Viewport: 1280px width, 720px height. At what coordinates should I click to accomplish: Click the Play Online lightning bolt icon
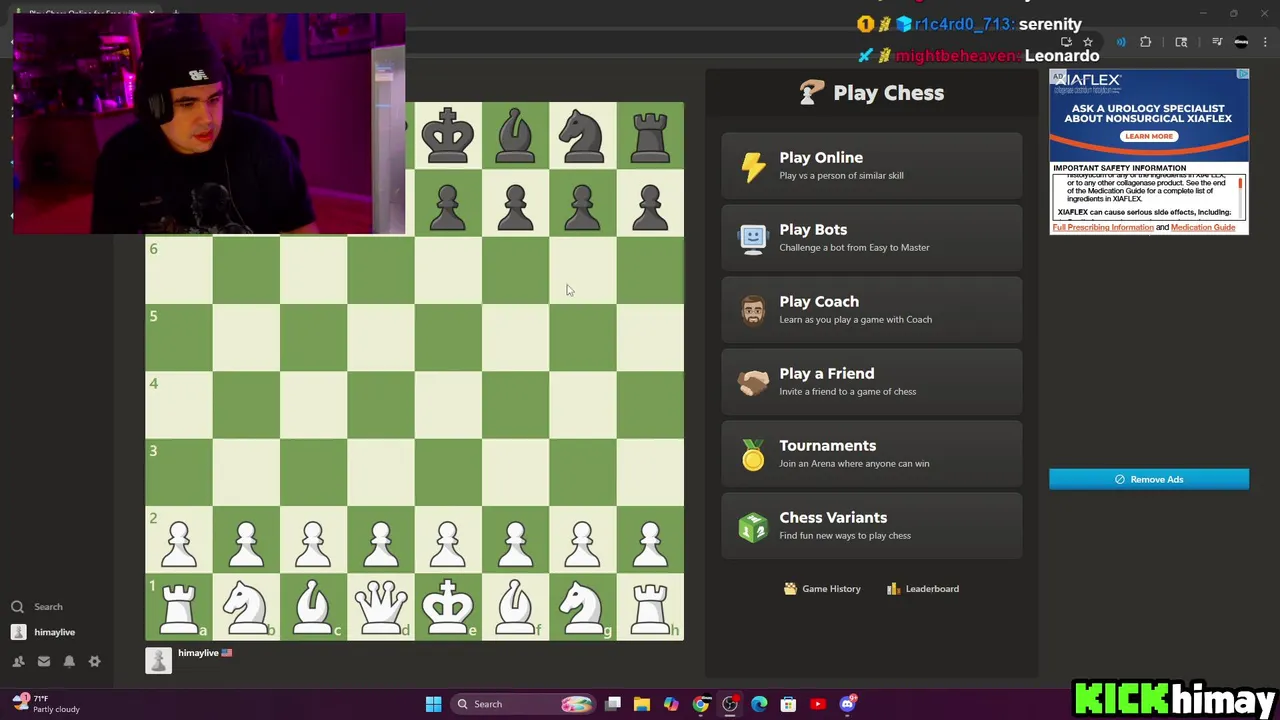[x=753, y=166]
